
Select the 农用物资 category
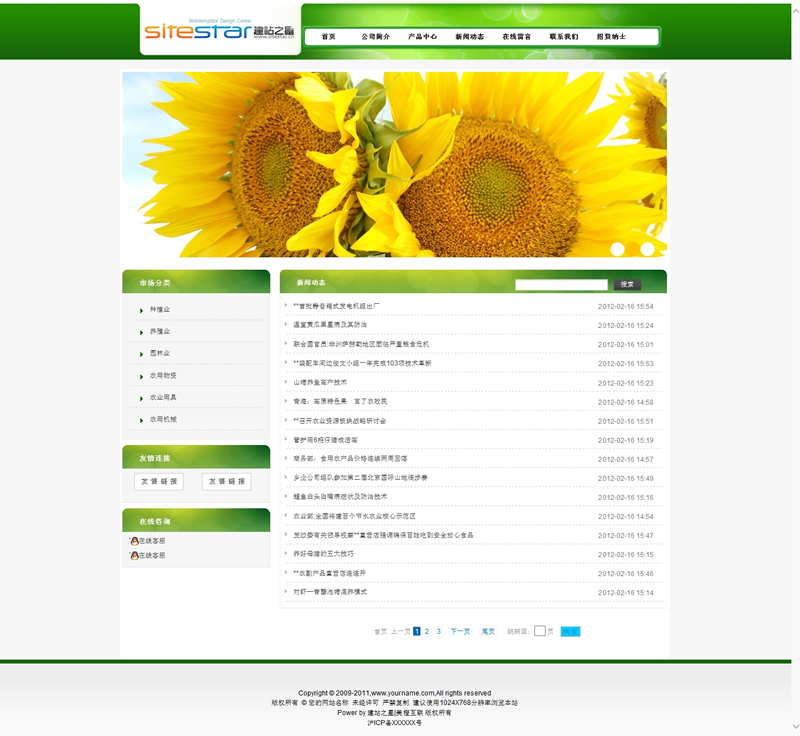[163, 376]
